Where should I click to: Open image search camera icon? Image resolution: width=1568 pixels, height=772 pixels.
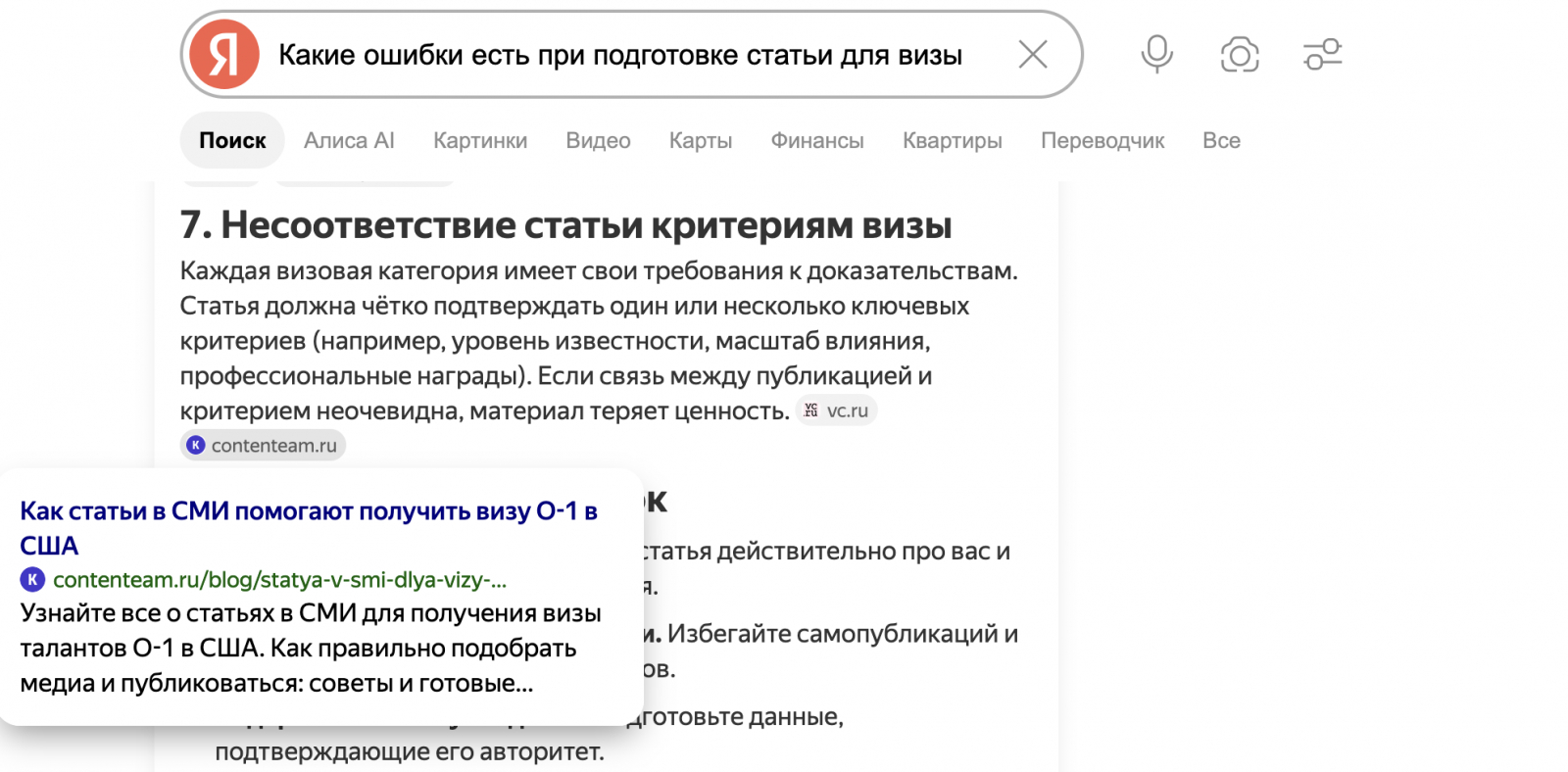1240,55
